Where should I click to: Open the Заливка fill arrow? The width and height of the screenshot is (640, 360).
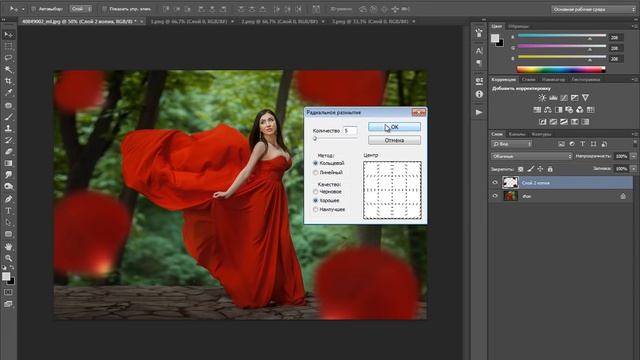(633, 169)
